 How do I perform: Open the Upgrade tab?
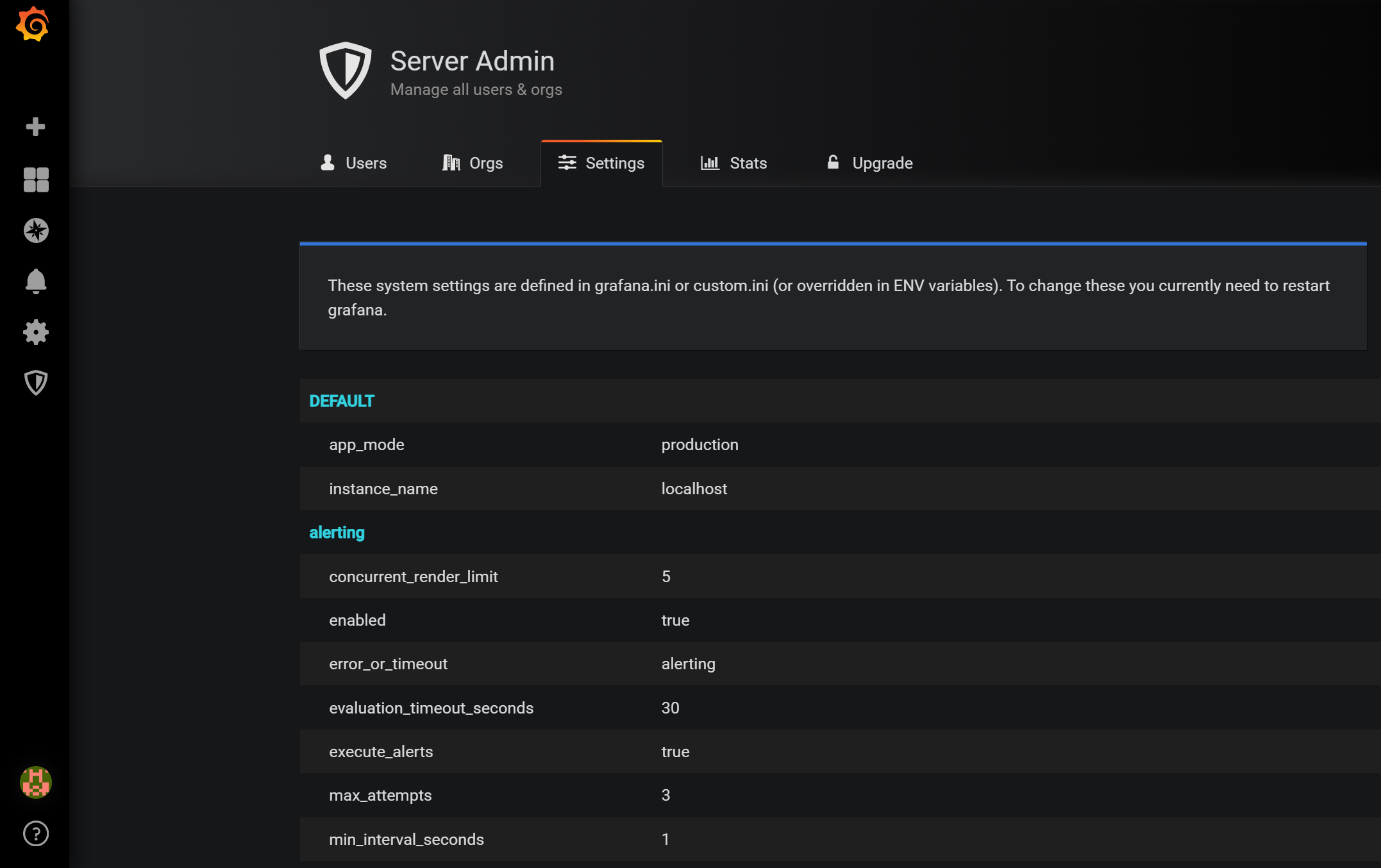coord(869,163)
